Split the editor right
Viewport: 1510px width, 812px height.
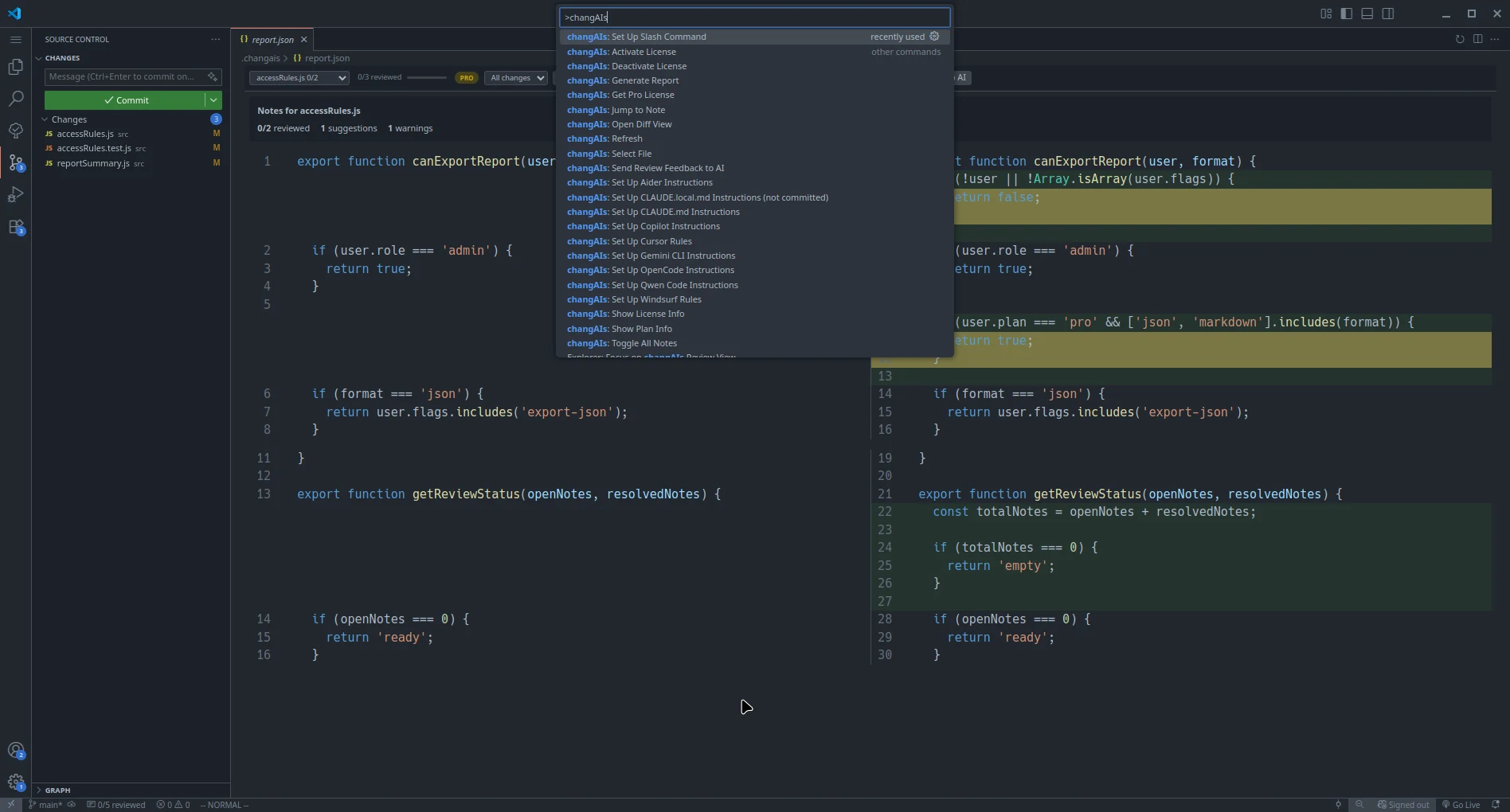pyautogui.click(x=1477, y=39)
